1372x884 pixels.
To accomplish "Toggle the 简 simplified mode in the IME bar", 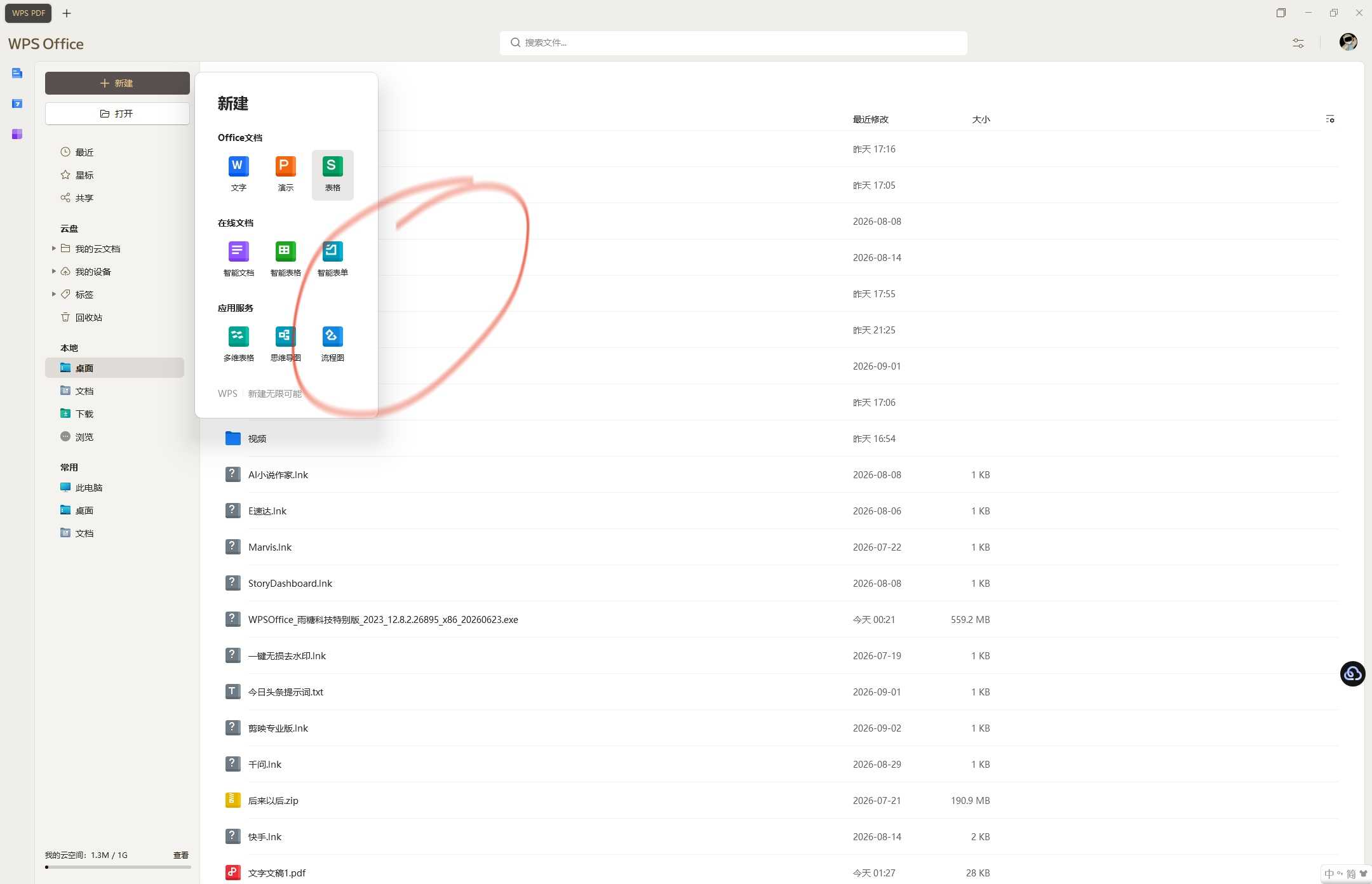I will (1350, 874).
